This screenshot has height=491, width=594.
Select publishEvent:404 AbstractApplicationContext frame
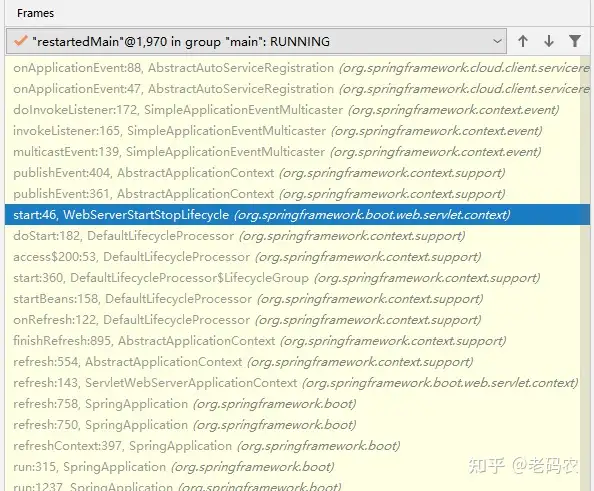pyautogui.click(x=292, y=173)
